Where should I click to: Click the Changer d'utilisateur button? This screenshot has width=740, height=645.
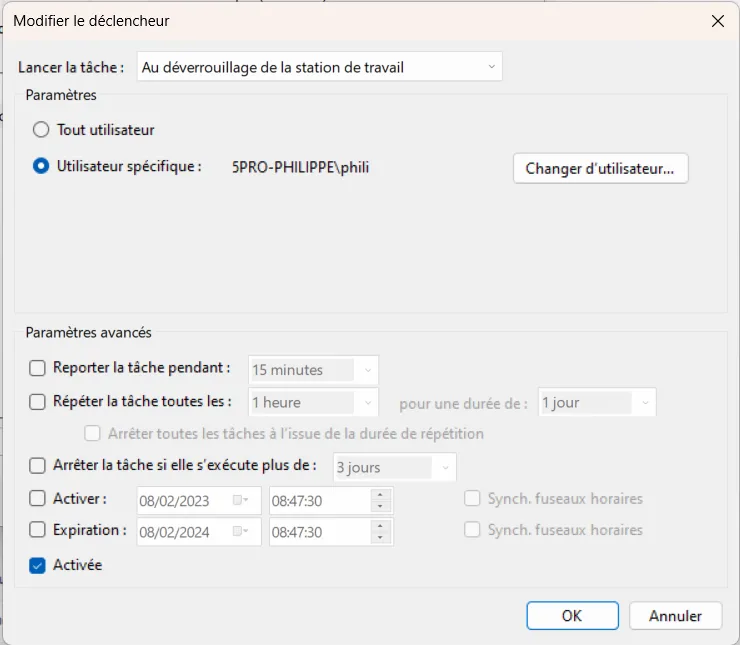[600, 168]
